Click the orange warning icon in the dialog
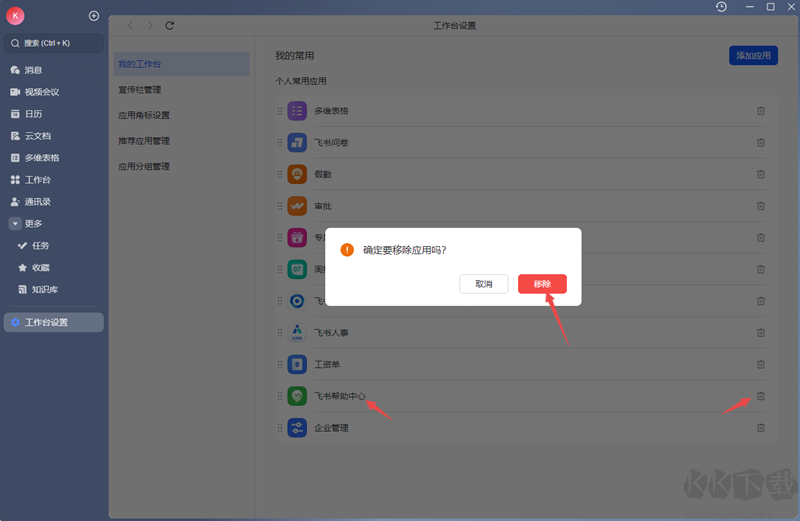 [x=347, y=250]
